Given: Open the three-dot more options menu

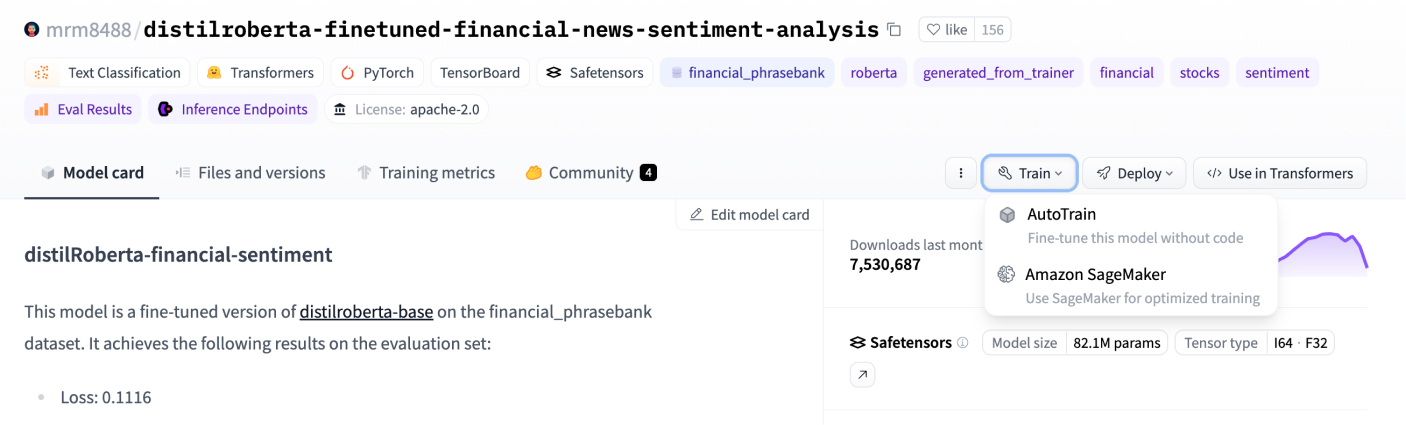Looking at the screenshot, I should [960, 173].
